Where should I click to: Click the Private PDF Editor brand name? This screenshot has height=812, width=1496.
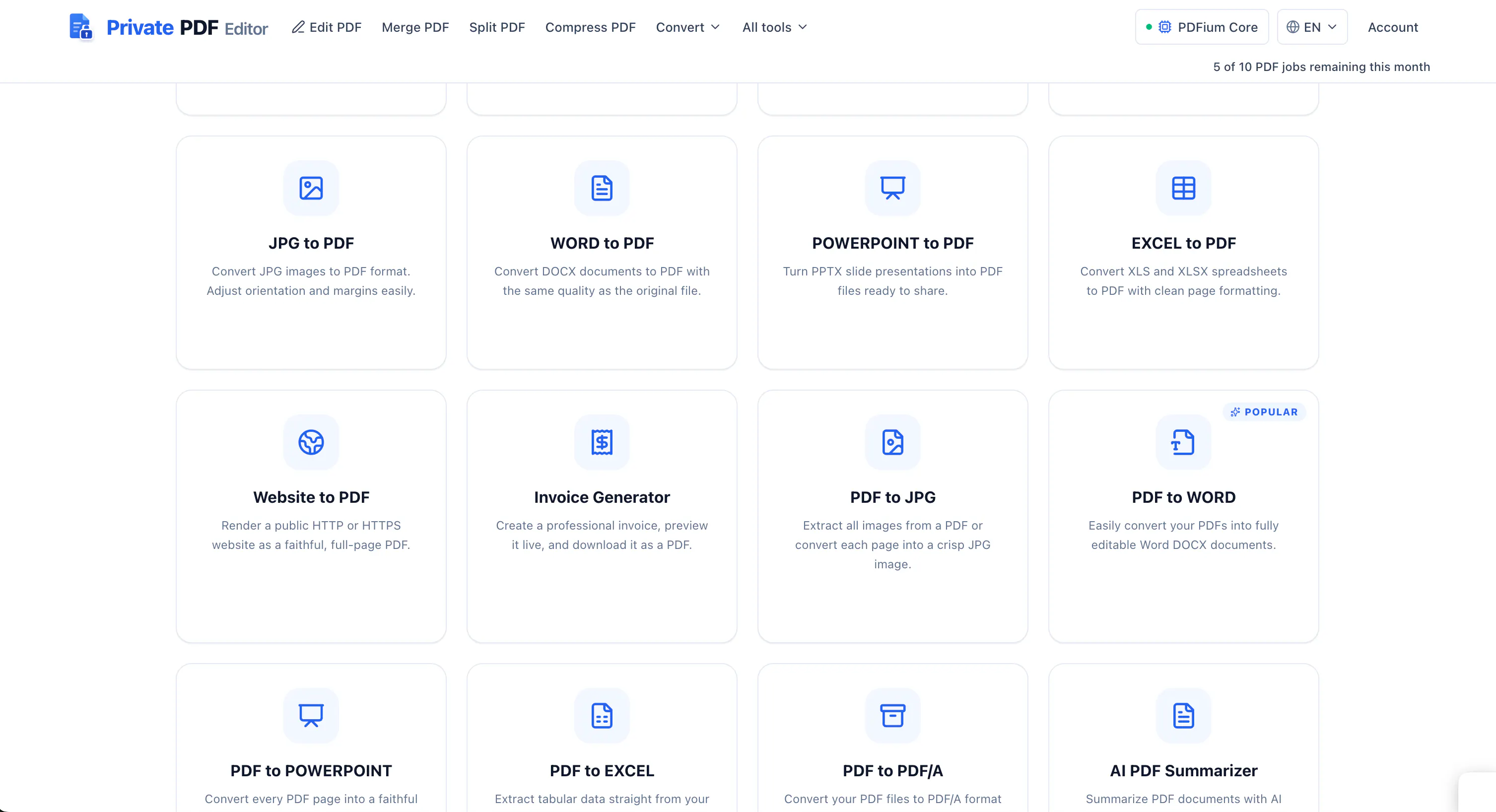187,27
